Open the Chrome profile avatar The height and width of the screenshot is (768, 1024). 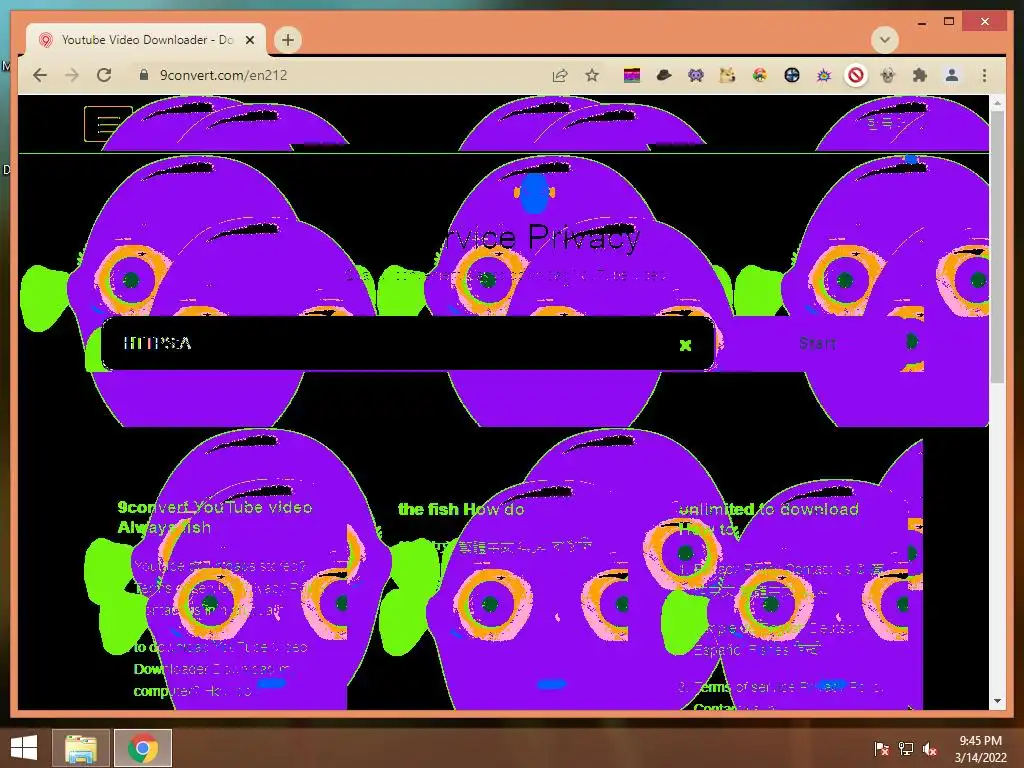tap(952, 76)
